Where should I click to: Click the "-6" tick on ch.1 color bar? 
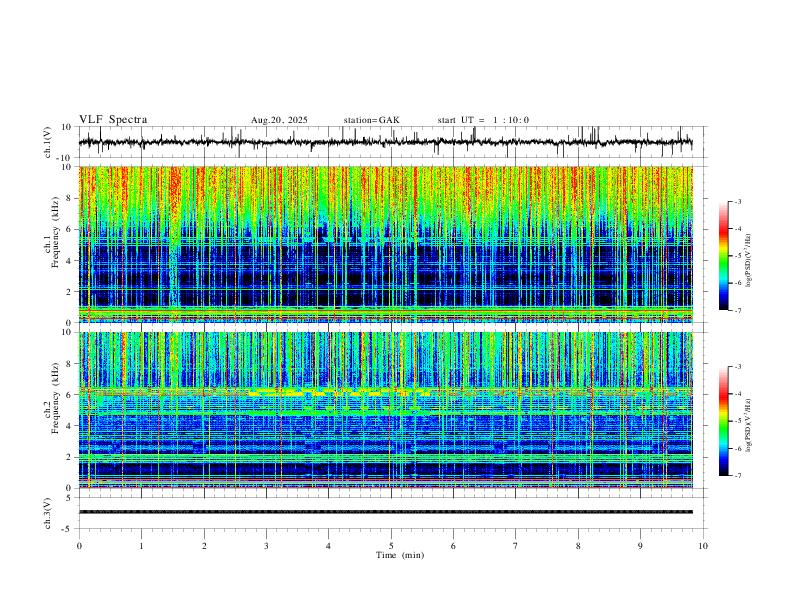pyautogui.click(x=738, y=283)
